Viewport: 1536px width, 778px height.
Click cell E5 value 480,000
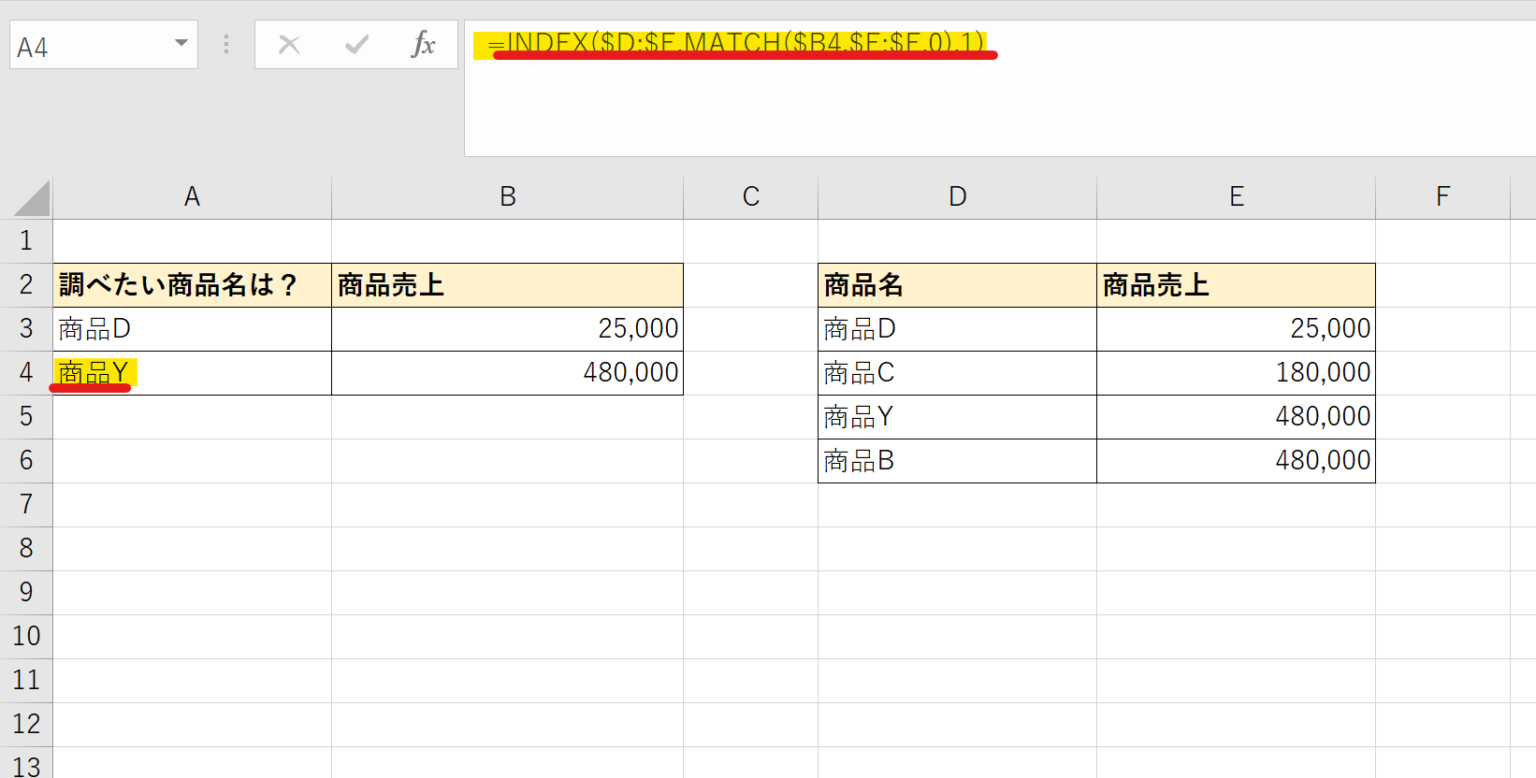[1236, 417]
